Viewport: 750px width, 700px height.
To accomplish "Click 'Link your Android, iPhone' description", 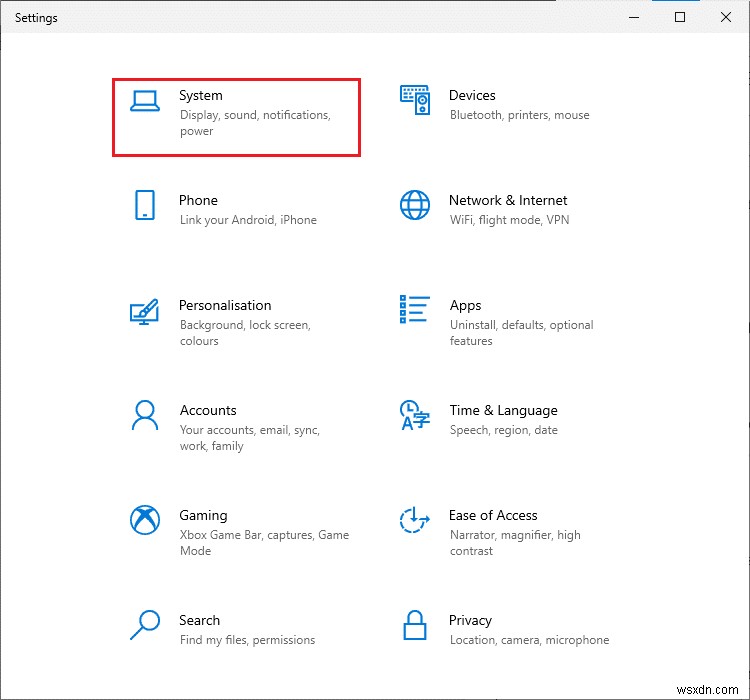I will [248, 220].
